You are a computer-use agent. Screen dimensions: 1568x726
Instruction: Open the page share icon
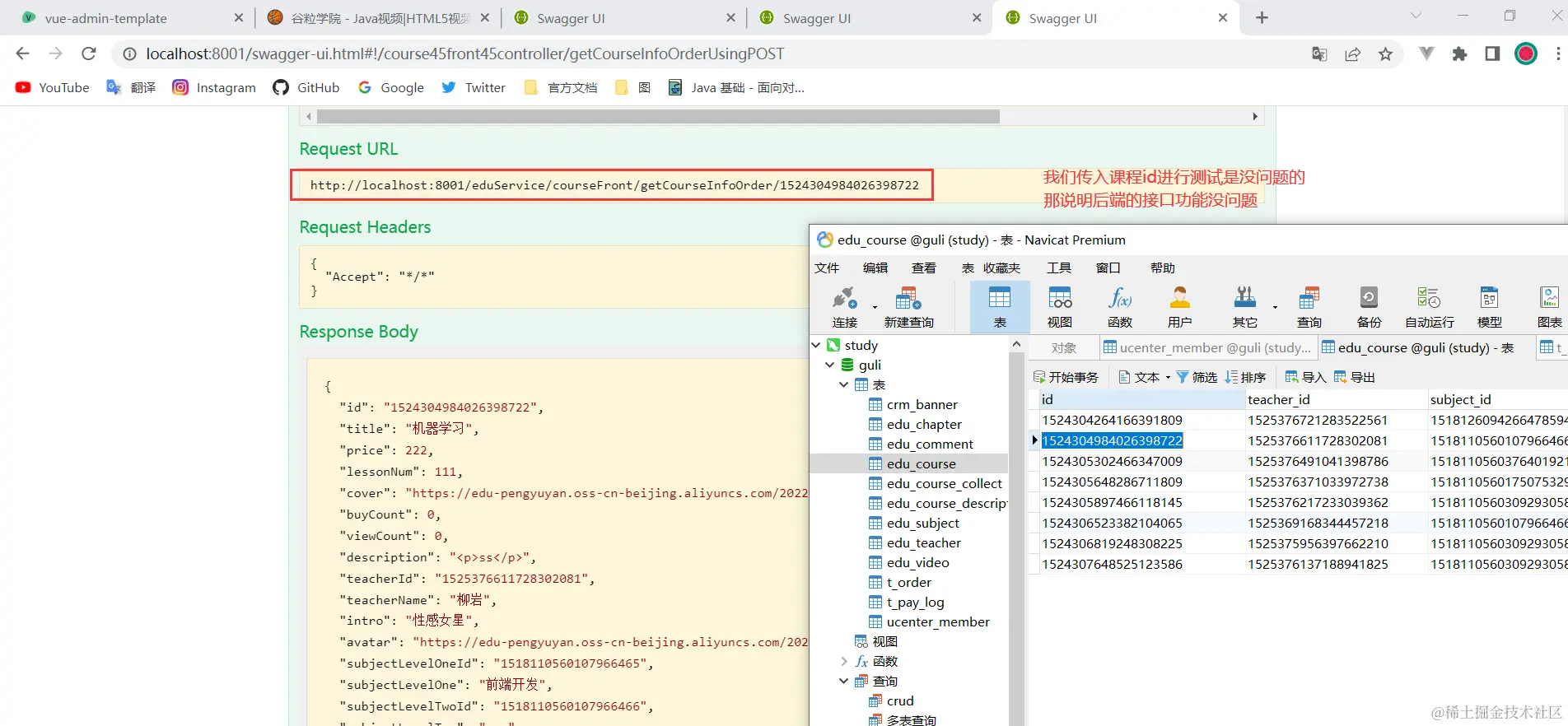tap(1352, 54)
